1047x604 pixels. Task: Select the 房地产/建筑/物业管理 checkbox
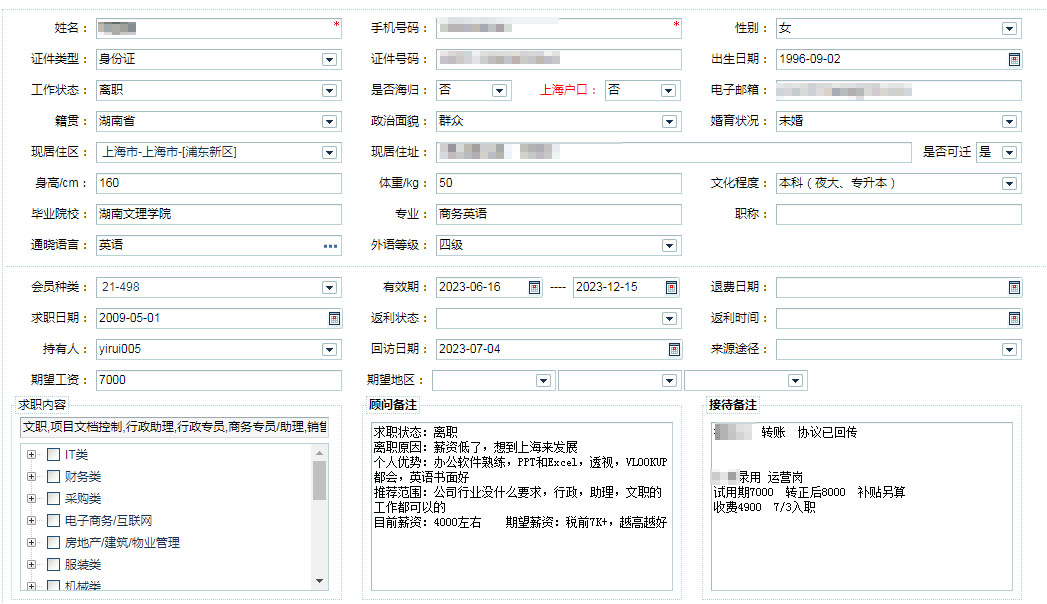(53, 543)
